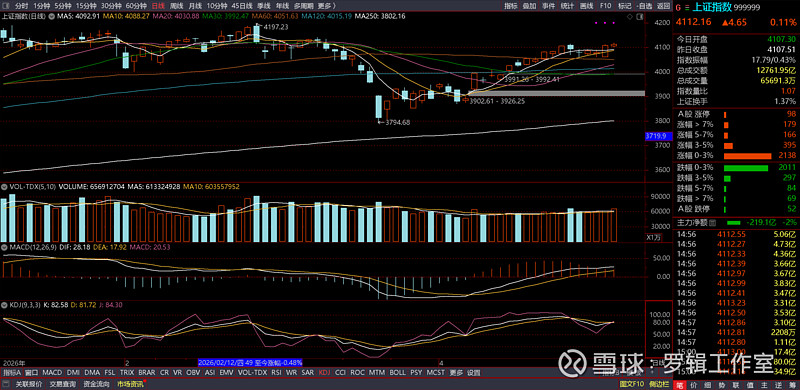Open the 关联报价 related quotes tab
Screen dimensions: 800x390
pos(29,384)
